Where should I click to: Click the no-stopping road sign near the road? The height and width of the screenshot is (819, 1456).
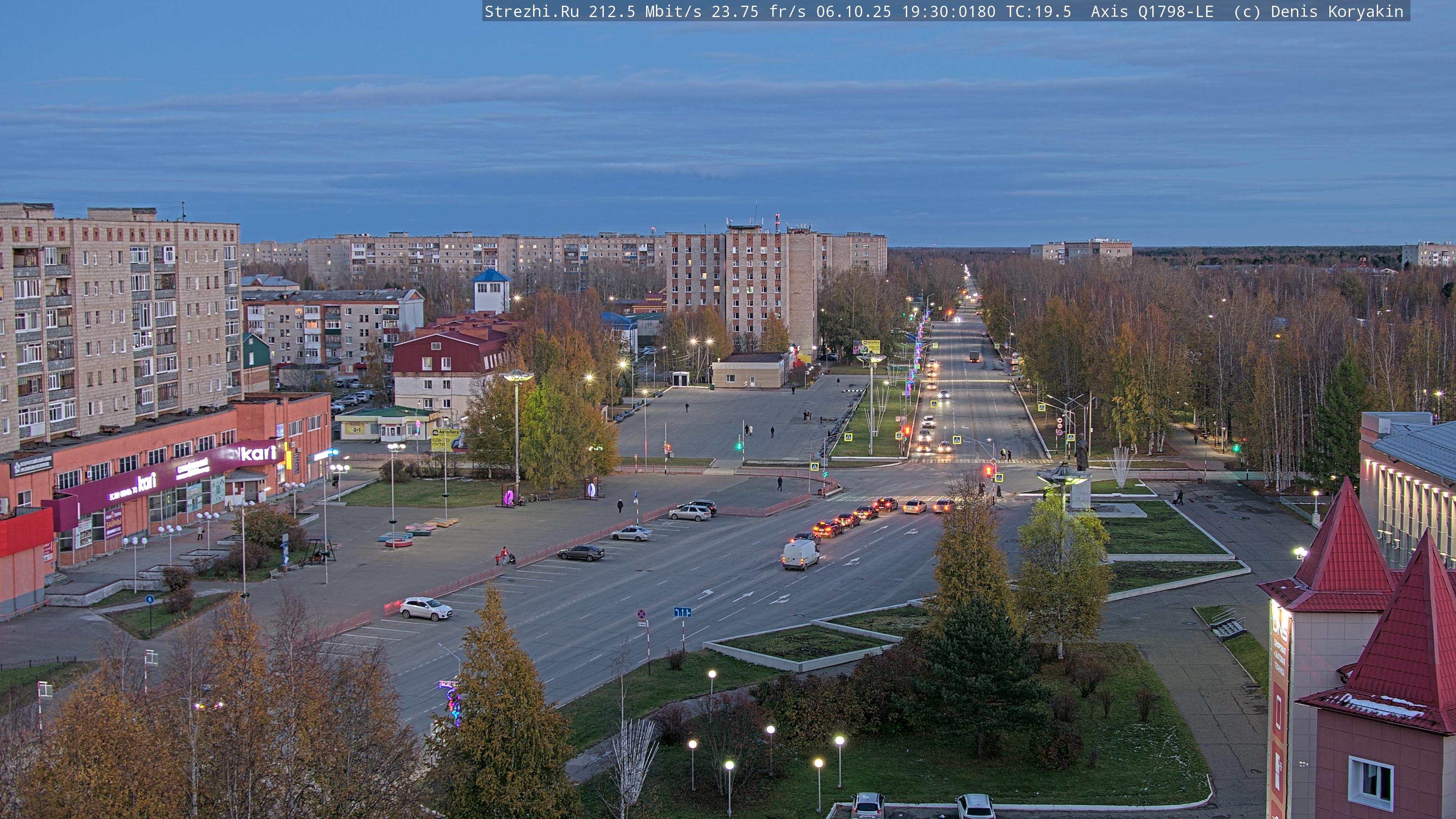(x=642, y=613)
